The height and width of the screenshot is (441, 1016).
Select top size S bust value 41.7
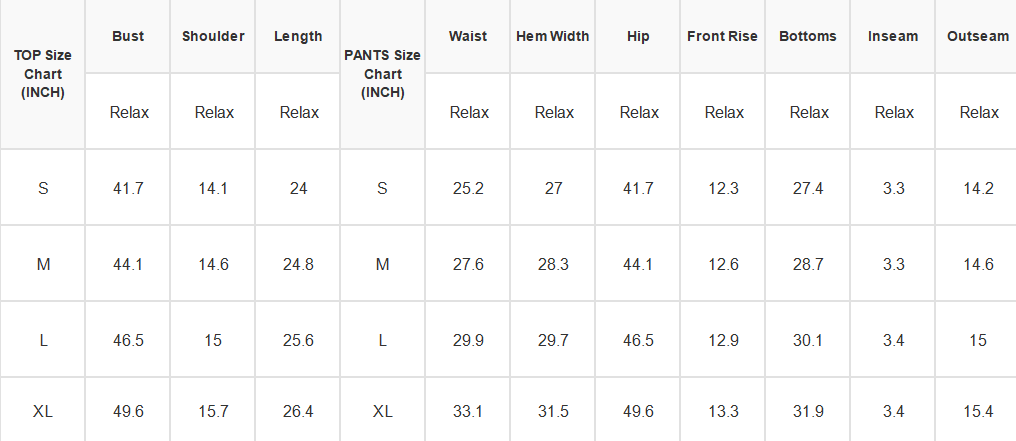128,188
